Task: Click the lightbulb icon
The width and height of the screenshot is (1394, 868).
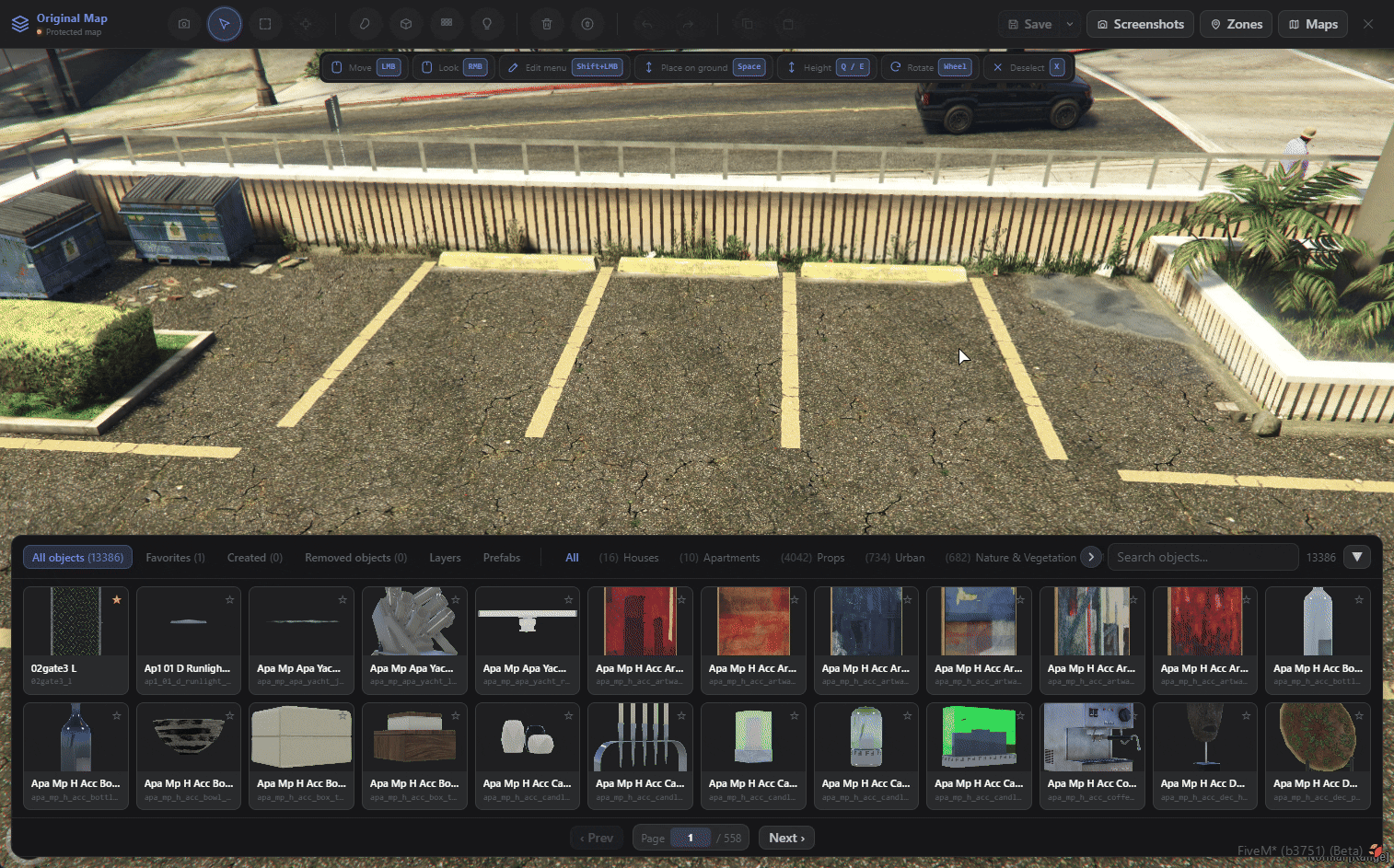Action: pyautogui.click(x=487, y=24)
